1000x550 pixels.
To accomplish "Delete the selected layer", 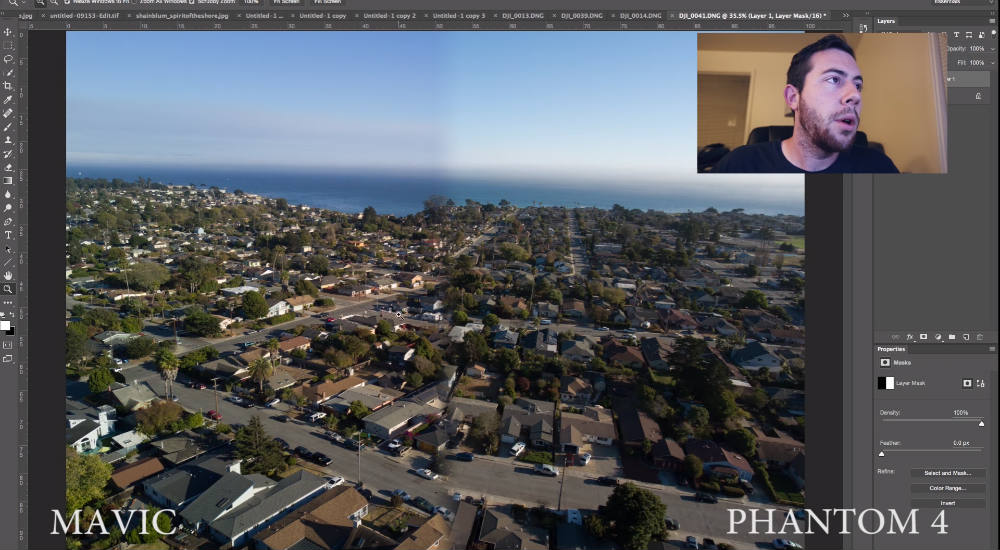I will [x=980, y=337].
